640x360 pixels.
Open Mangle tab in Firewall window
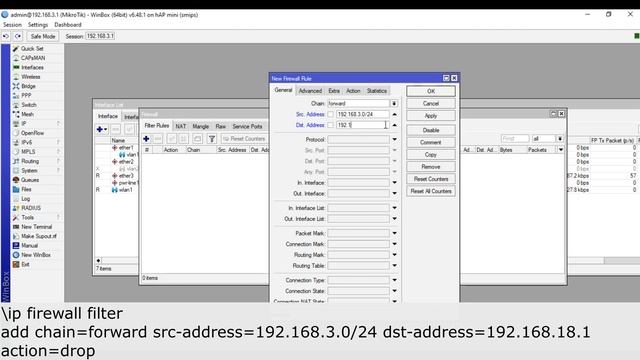[x=200, y=127]
